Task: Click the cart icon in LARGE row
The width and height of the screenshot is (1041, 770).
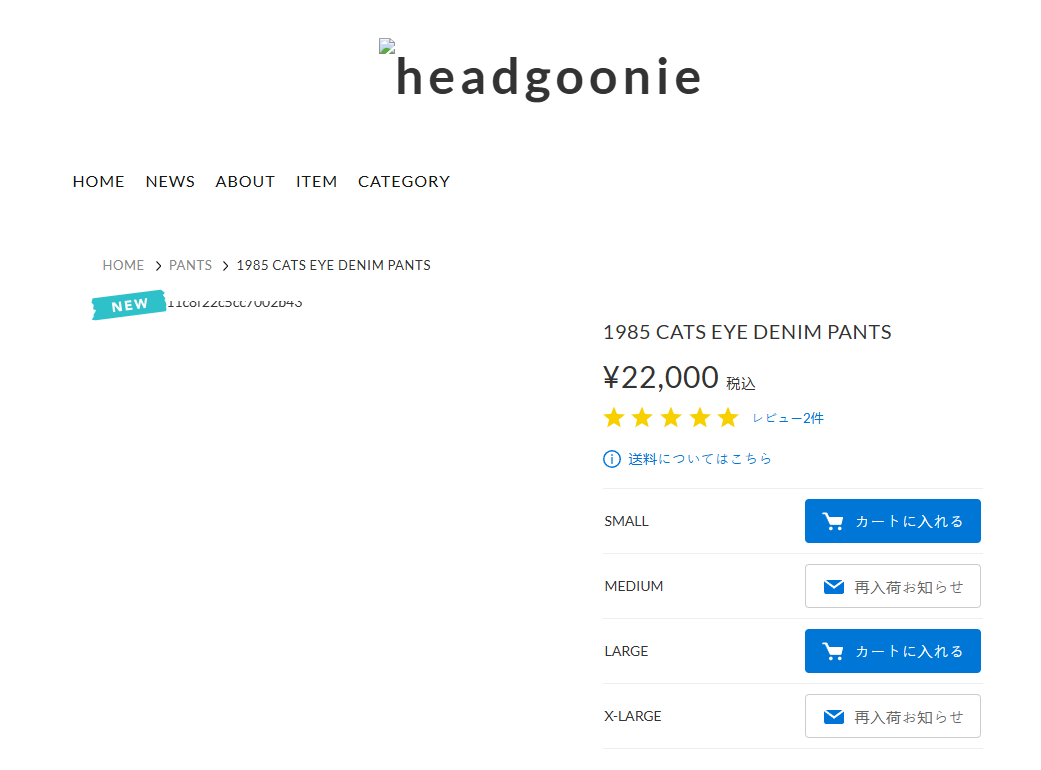Action: pos(833,651)
